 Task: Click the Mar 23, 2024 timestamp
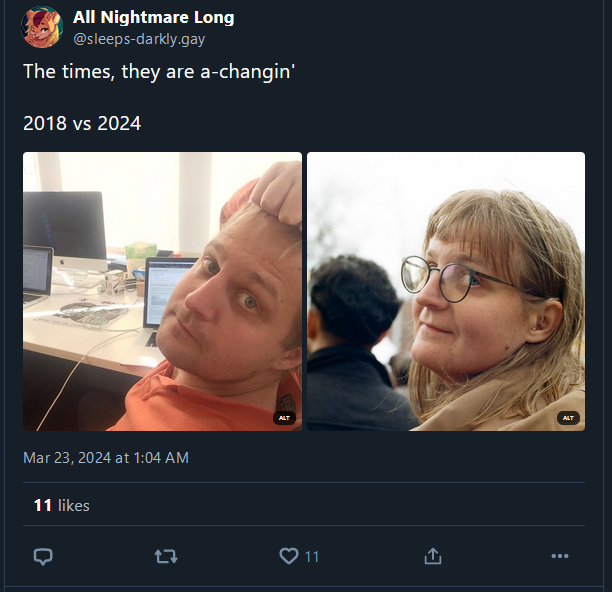(x=106, y=458)
